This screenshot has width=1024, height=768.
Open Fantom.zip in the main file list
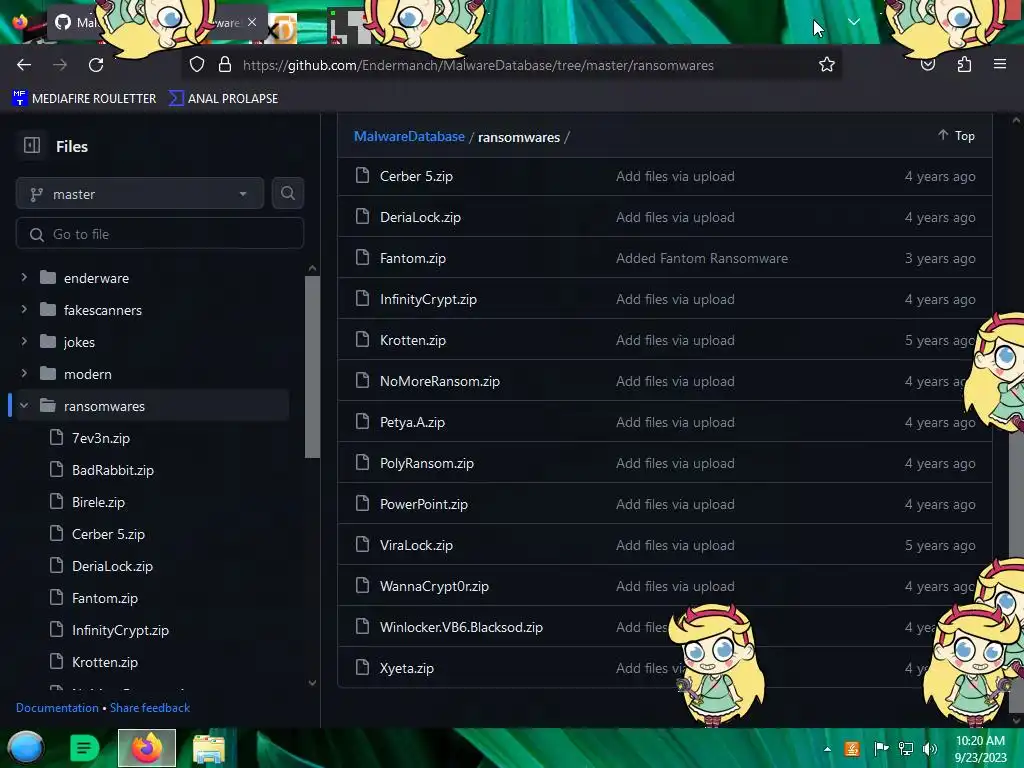413,258
